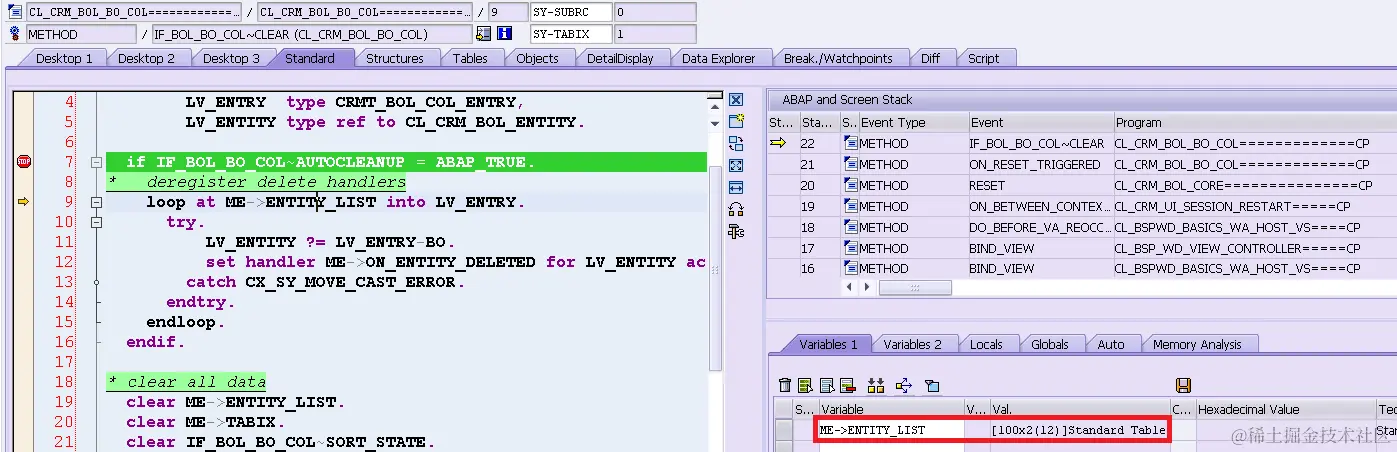Select the Variables 1 tab
1397x452 pixels.
pyautogui.click(x=828, y=344)
